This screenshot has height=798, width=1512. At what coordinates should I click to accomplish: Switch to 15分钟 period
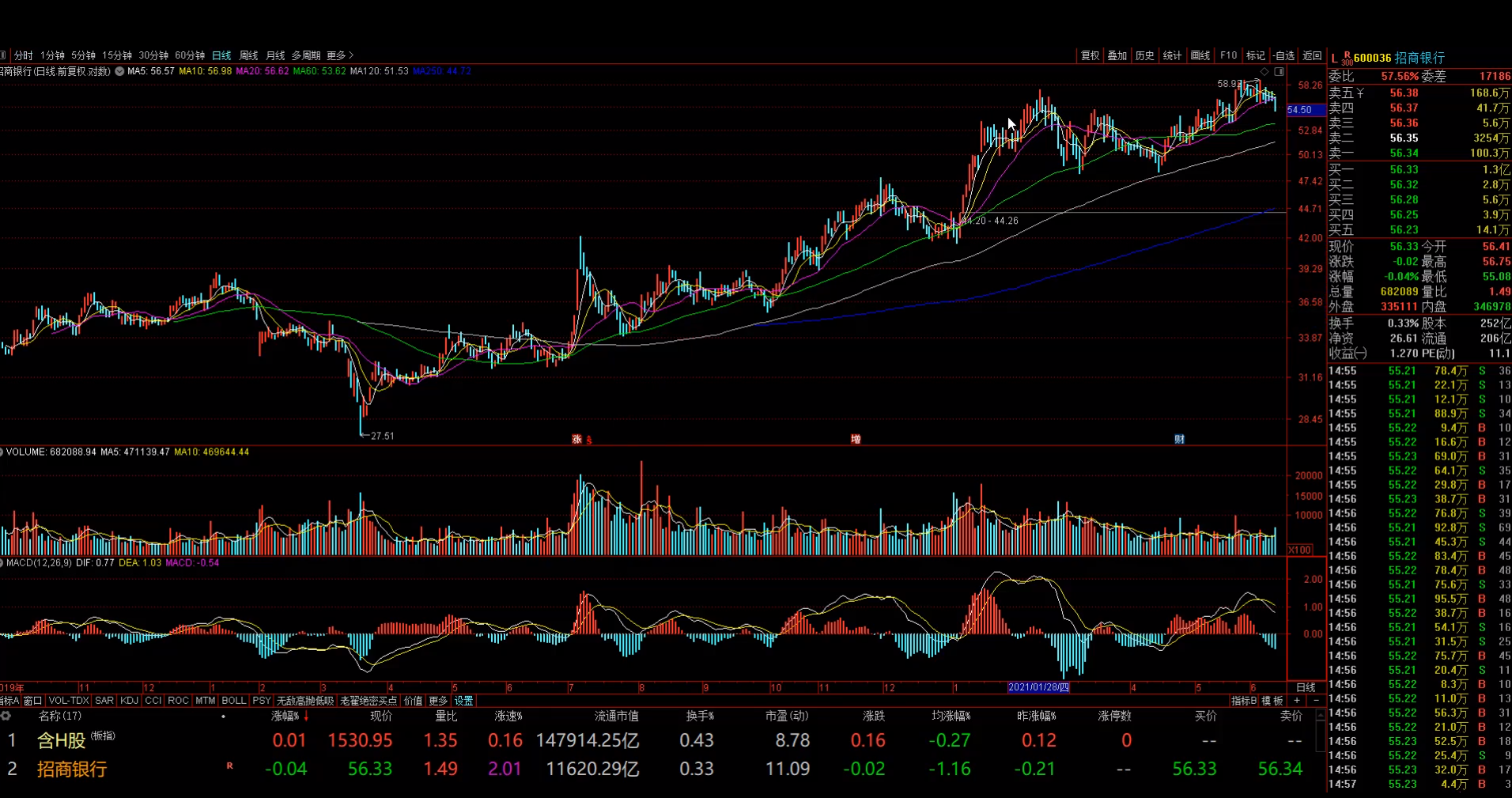click(117, 55)
